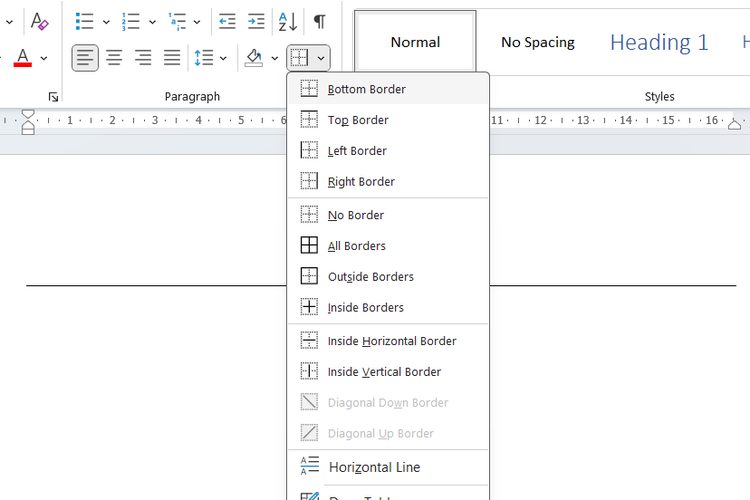The image size is (750, 500).
Task: Click the first-line indent marker on ruler
Action: click(x=28, y=114)
